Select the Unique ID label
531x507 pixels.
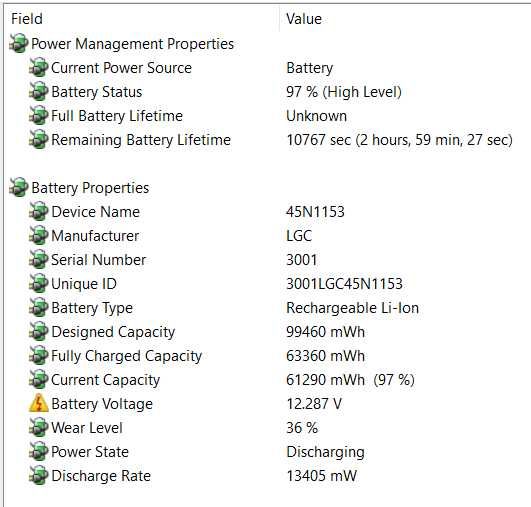coord(84,284)
